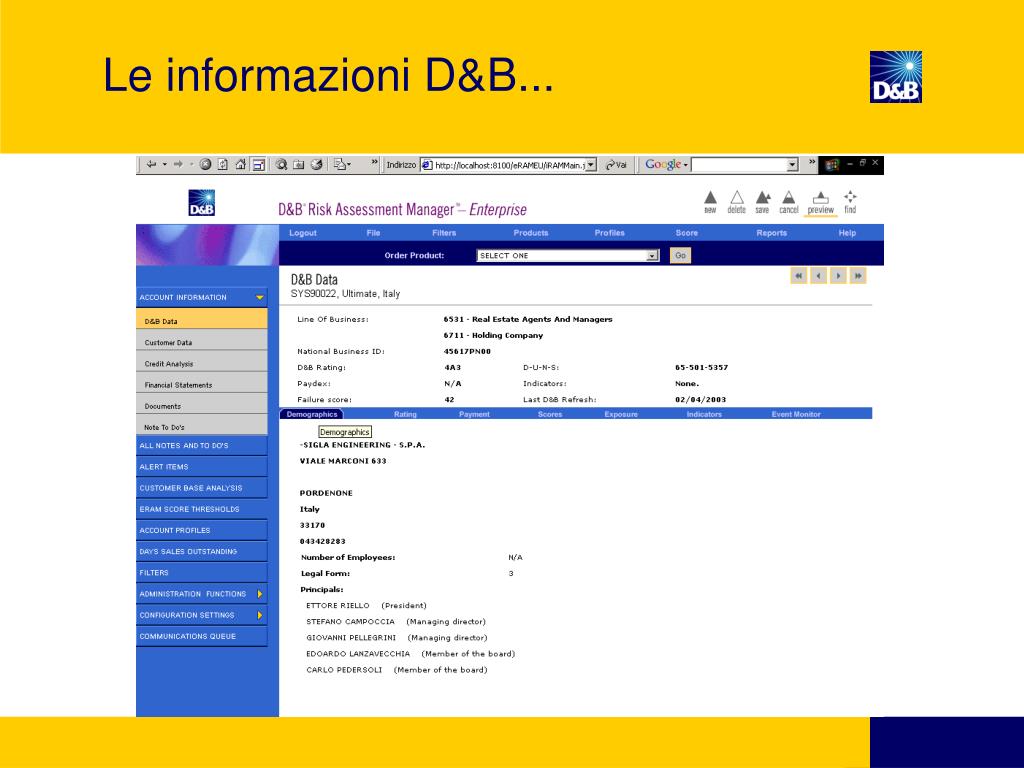The height and width of the screenshot is (768, 1024).
Task: Click the History toolbar icon
Action: [317, 165]
